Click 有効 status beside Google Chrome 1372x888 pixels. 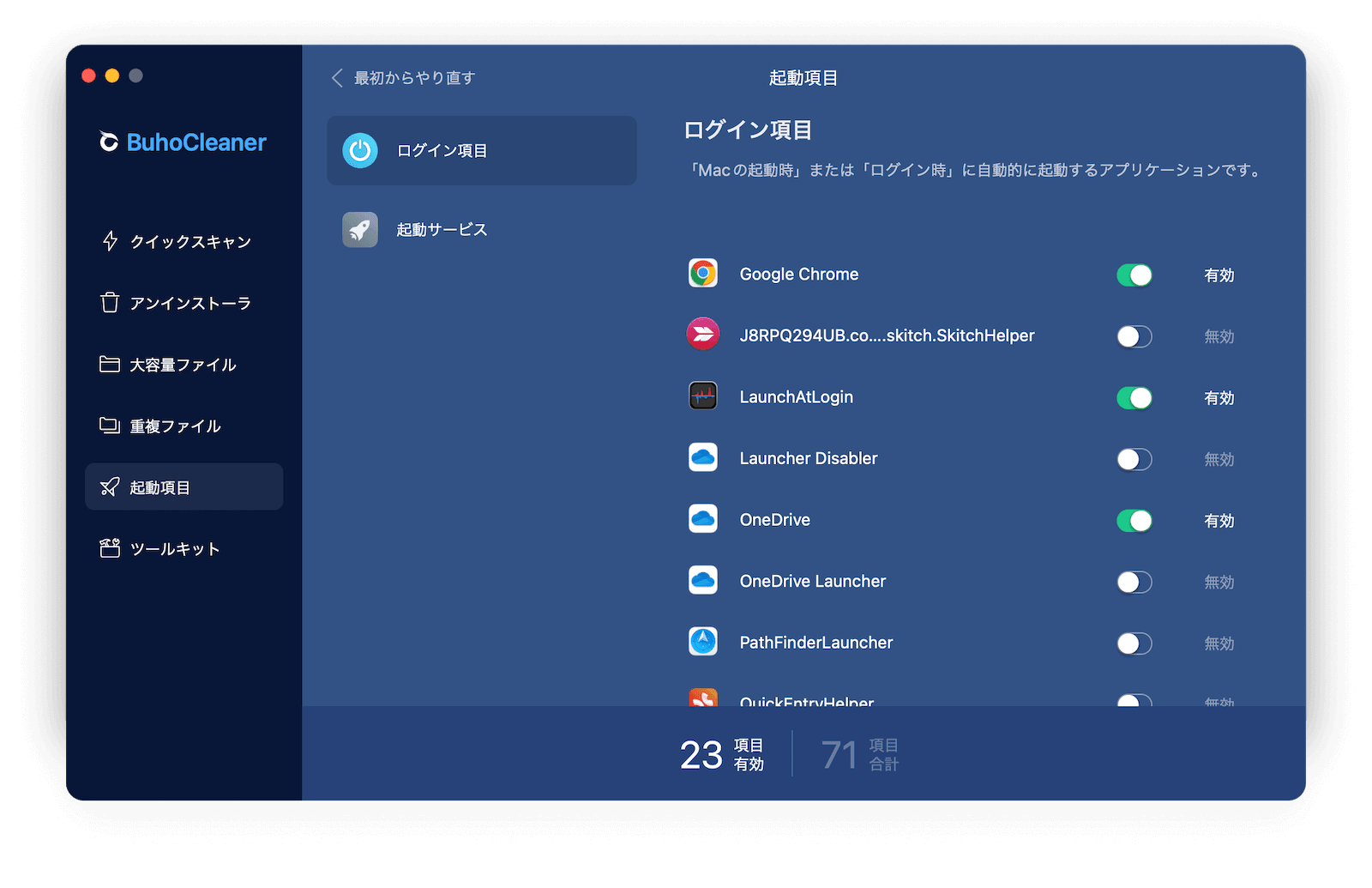coord(1219,275)
